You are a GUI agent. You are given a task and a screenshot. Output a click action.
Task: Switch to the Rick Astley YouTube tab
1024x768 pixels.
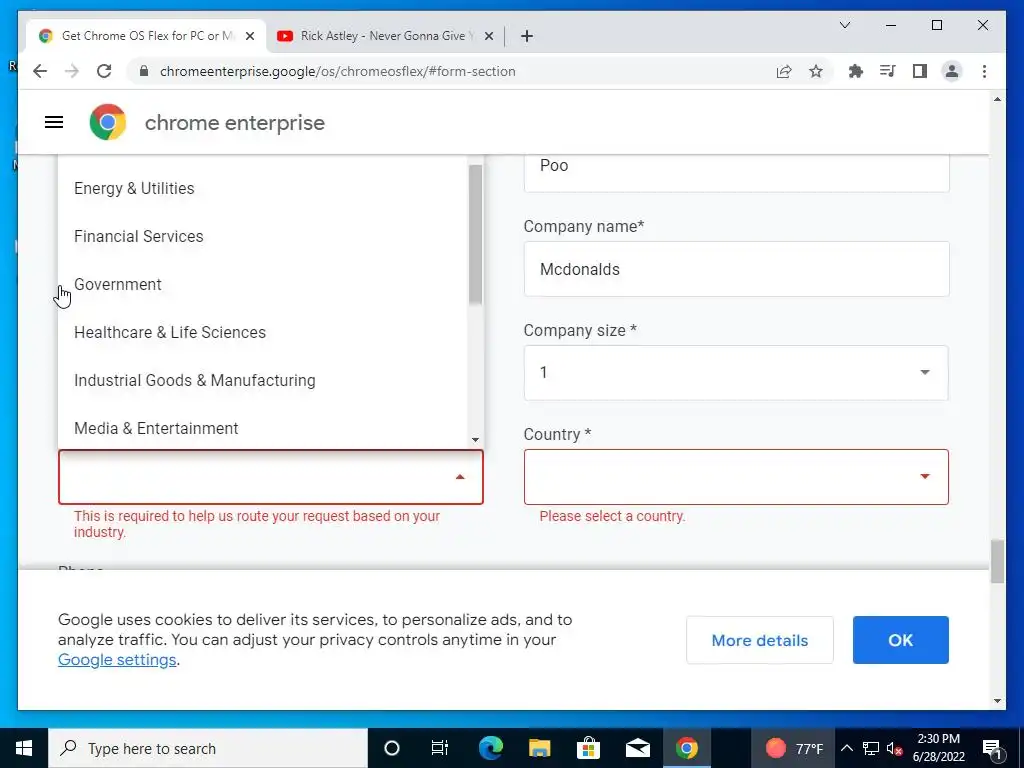tap(387, 36)
